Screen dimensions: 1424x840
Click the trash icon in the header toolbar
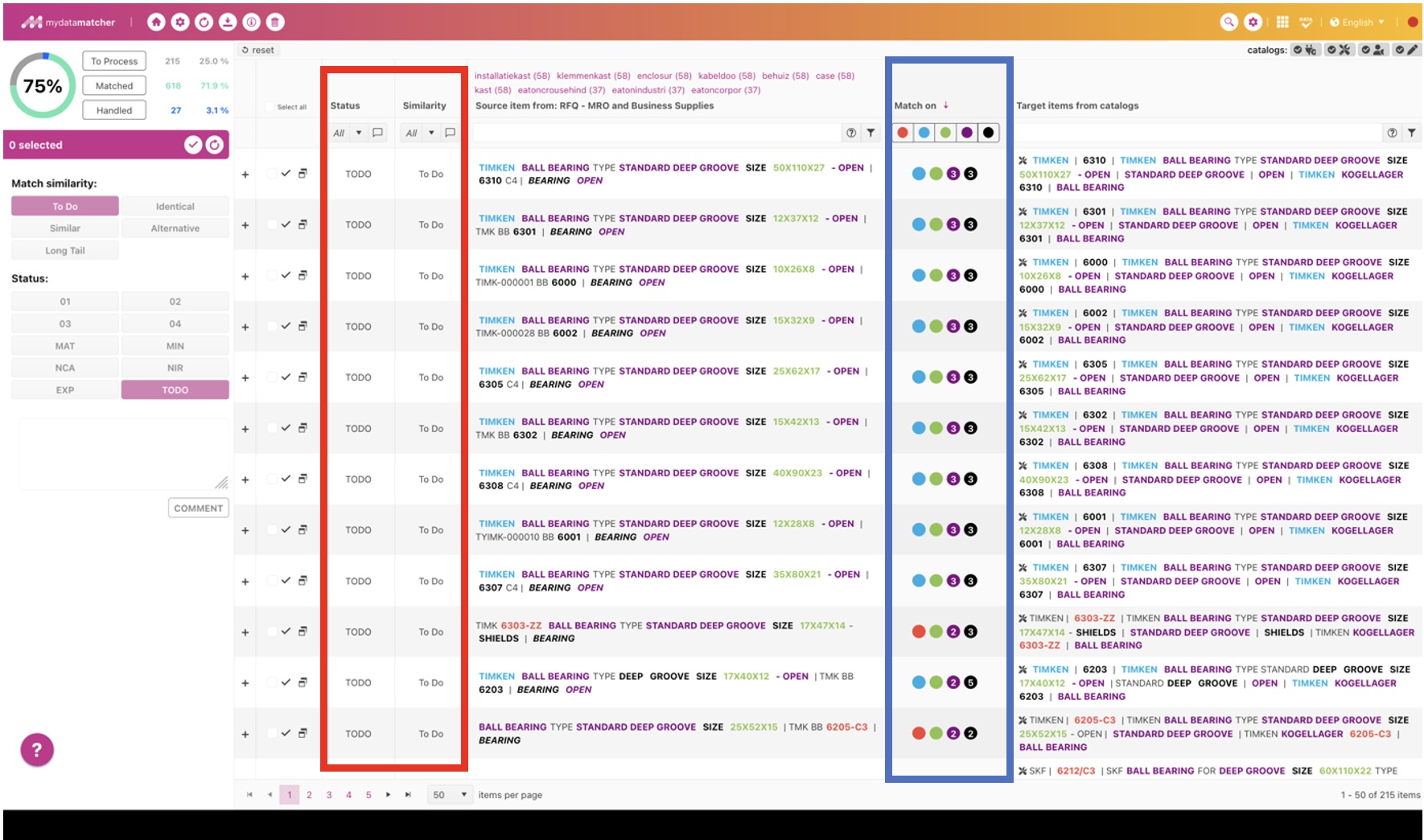(x=275, y=23)
